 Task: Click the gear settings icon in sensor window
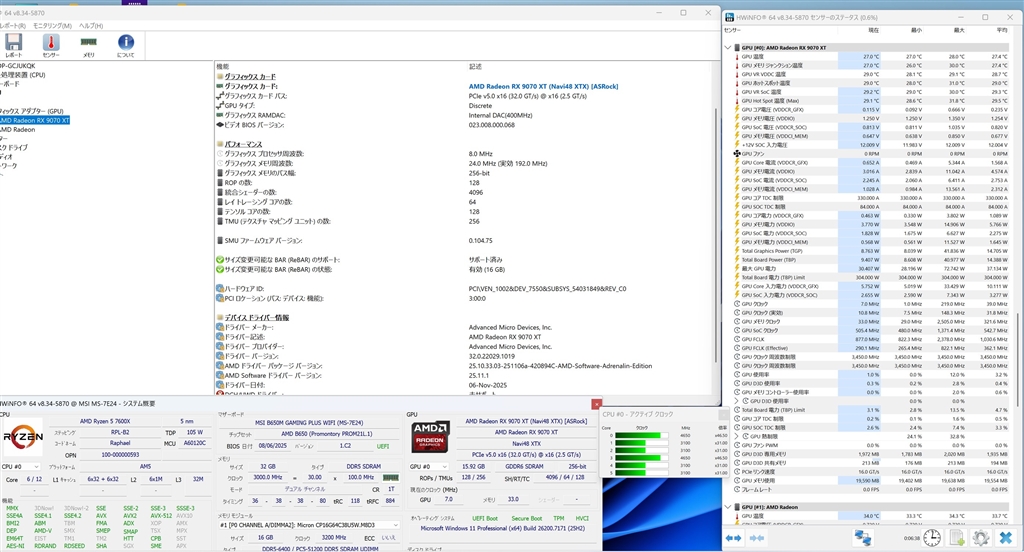click(981, 538)
